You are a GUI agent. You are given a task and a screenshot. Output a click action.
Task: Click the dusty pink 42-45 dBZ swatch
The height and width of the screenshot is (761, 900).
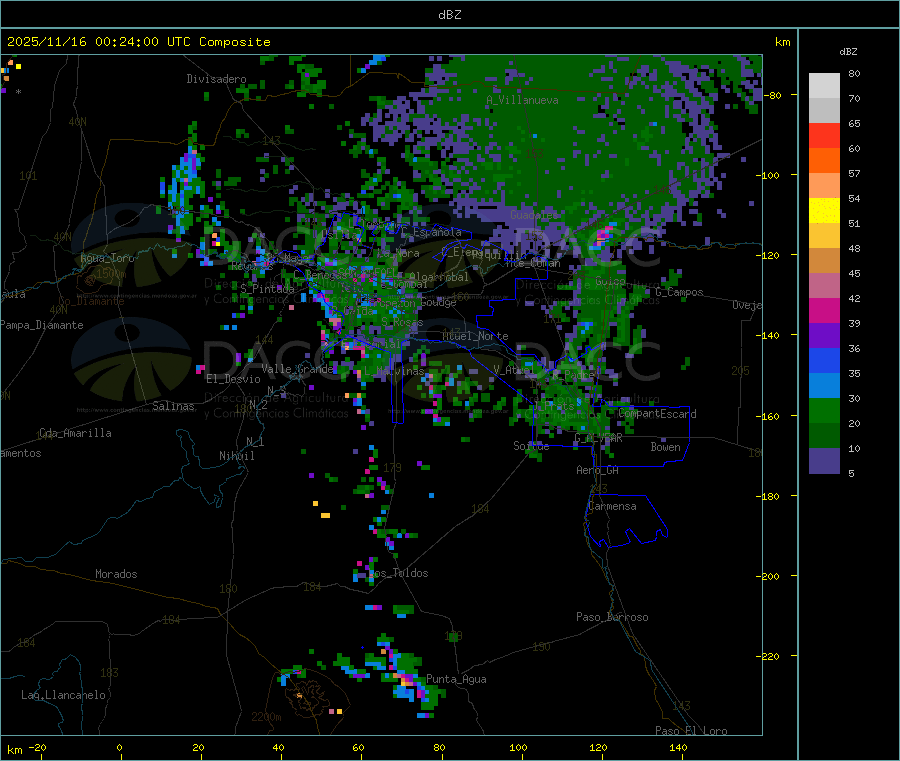(824, 285)
